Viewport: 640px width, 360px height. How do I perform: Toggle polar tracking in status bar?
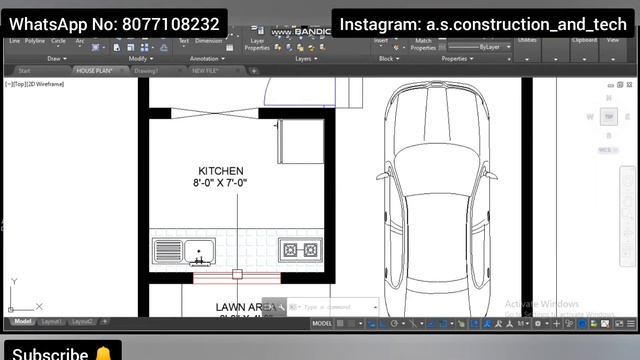coord(394,324)
